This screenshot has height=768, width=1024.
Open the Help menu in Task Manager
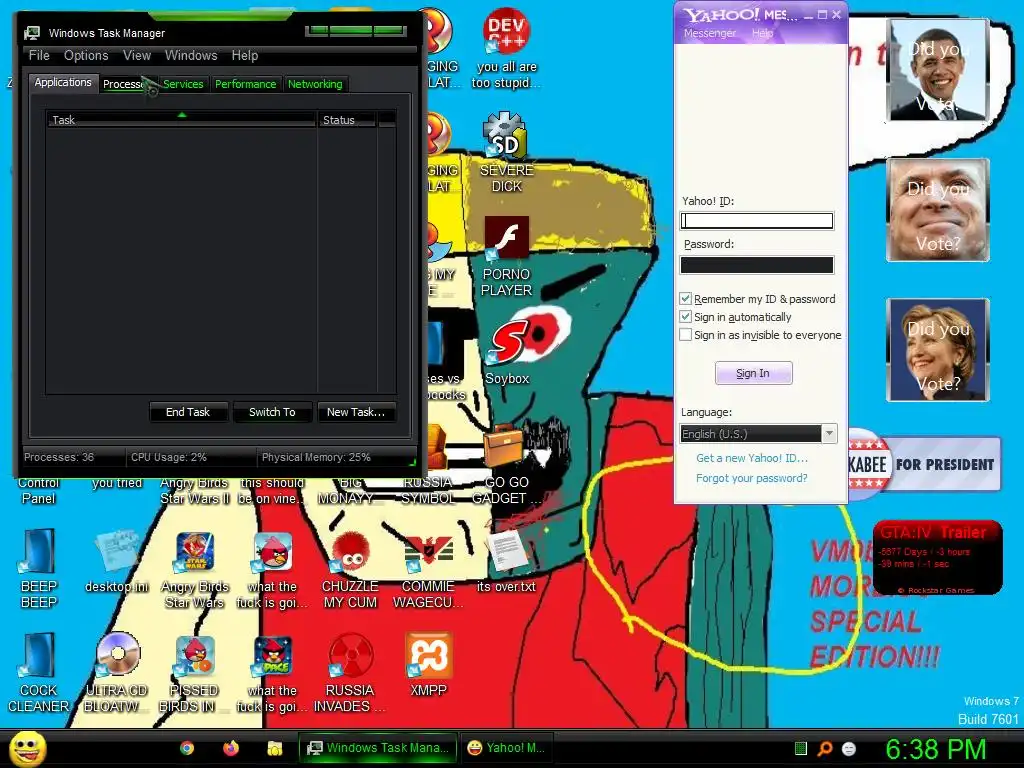coord(245,56)
